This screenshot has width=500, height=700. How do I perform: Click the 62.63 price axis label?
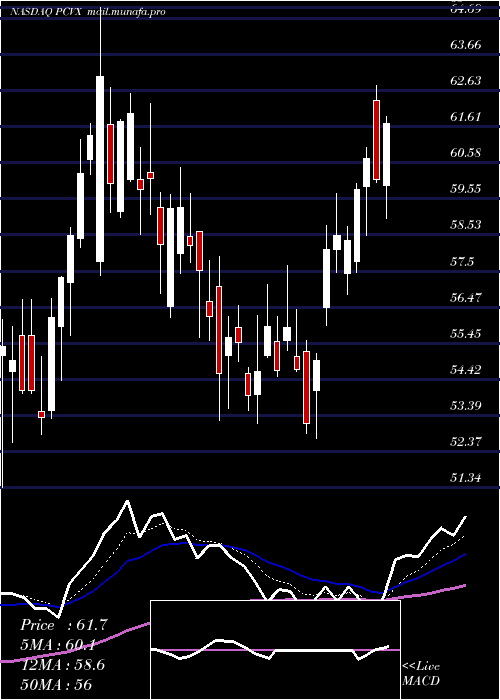pyautogui.click(x=466, y=81)
